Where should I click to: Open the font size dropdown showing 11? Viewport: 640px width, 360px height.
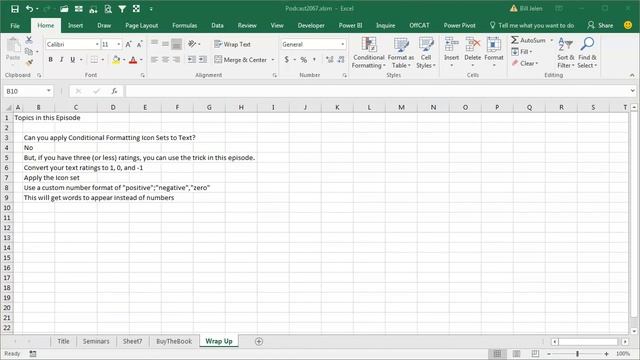(119, 44)
